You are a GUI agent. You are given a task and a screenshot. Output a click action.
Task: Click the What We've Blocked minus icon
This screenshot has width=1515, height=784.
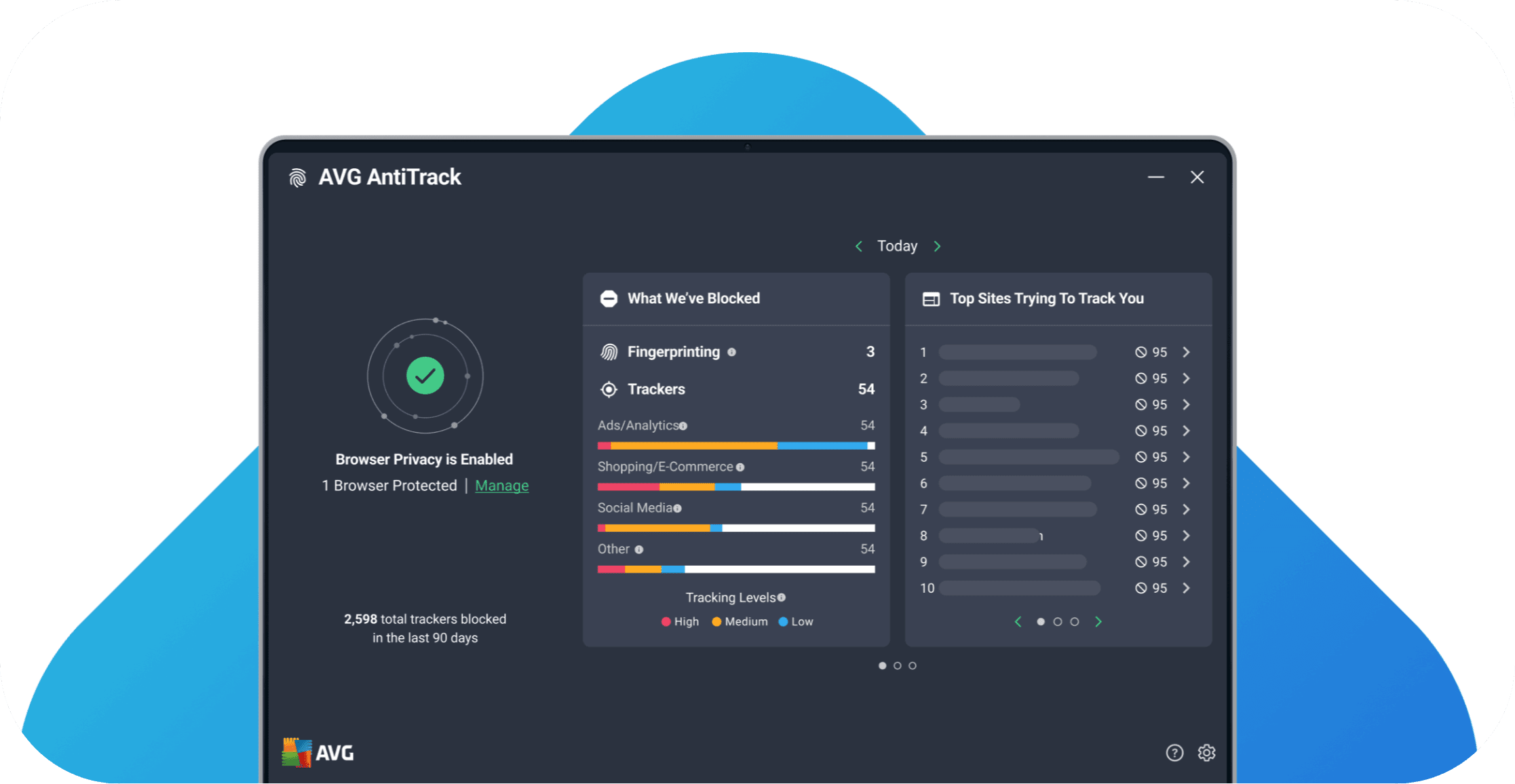(x=609, y=298)
